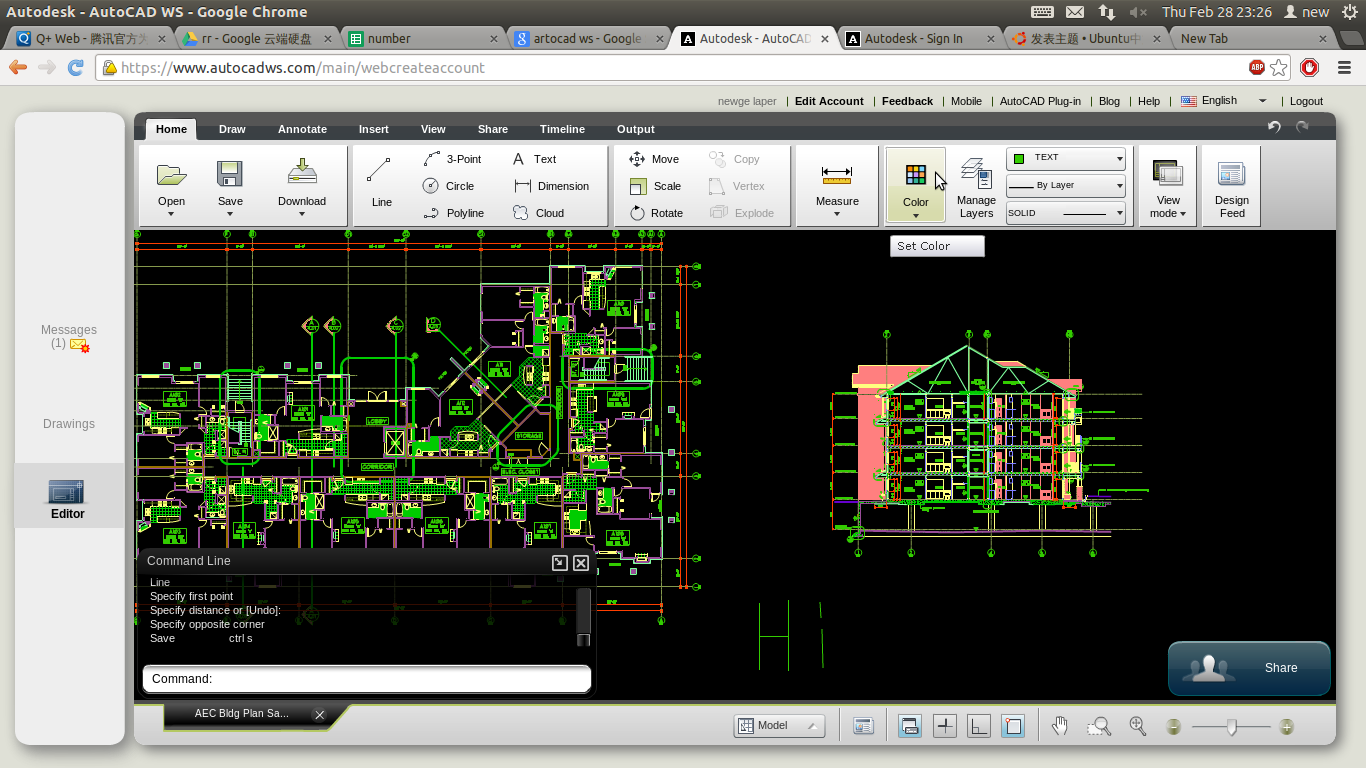
Task: Switch to the Timeline tab
Action: [562, 129]
